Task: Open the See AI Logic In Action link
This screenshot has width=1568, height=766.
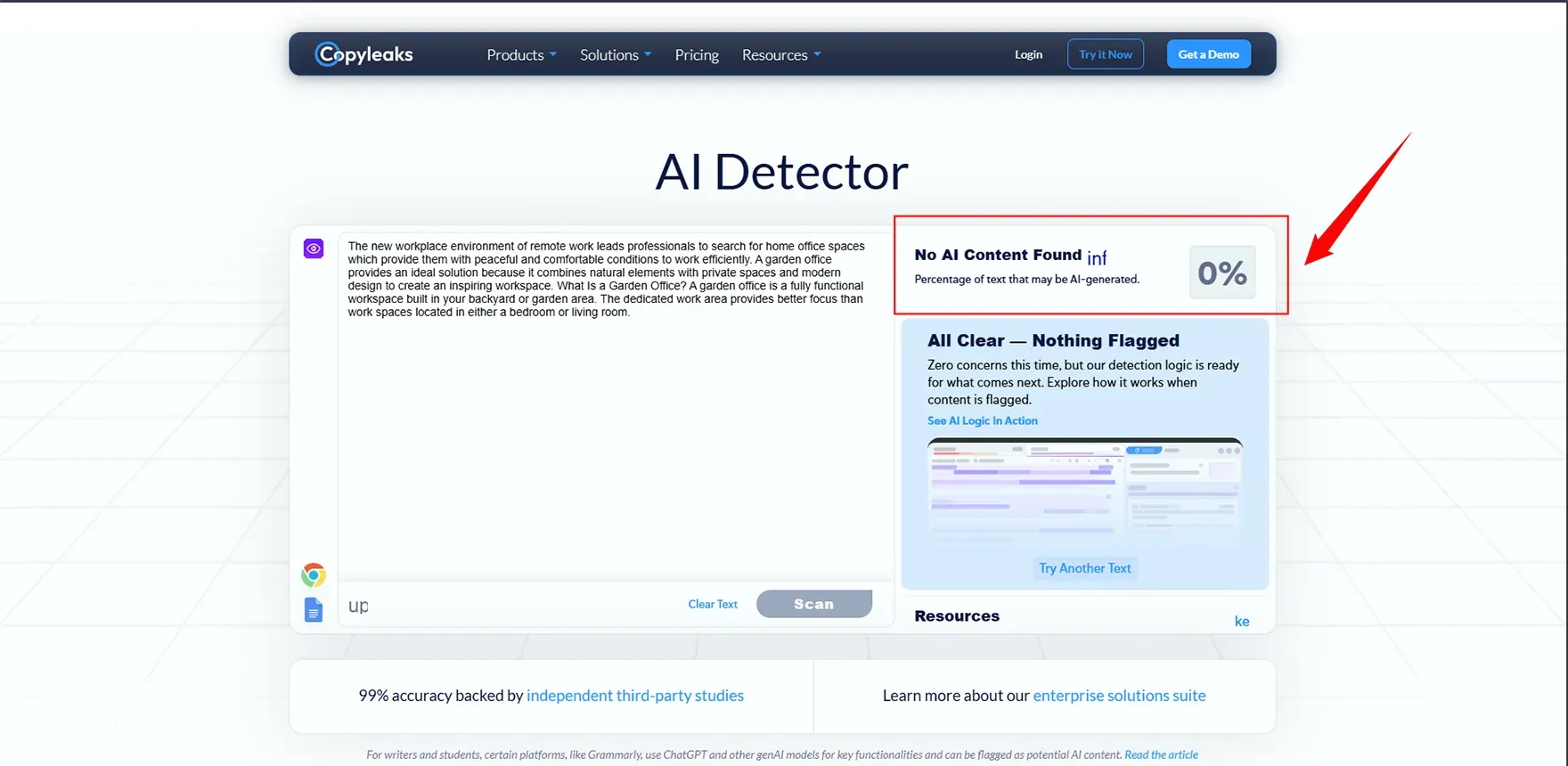Action: 982,420
